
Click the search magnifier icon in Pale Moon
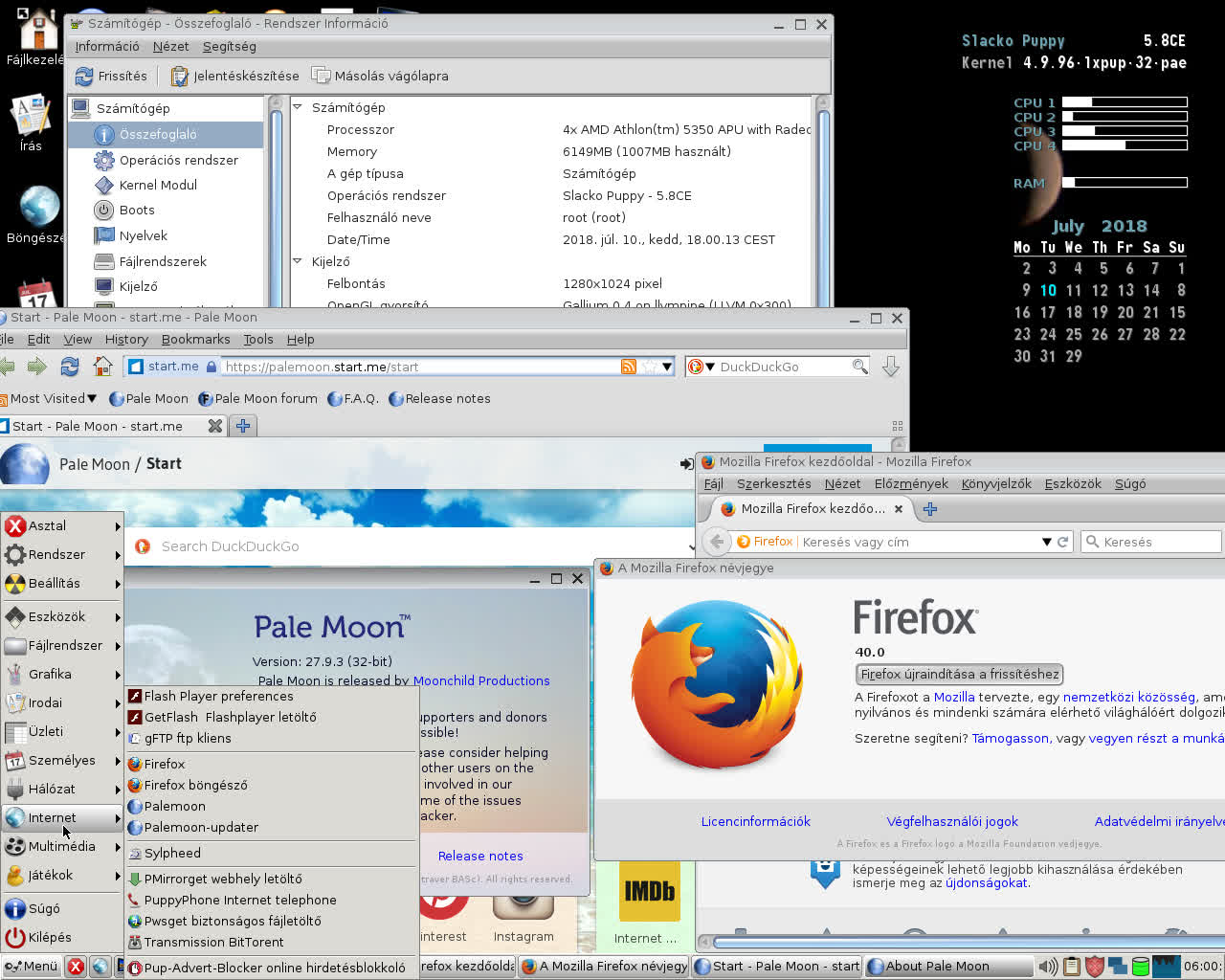click(x=859, y=367)
